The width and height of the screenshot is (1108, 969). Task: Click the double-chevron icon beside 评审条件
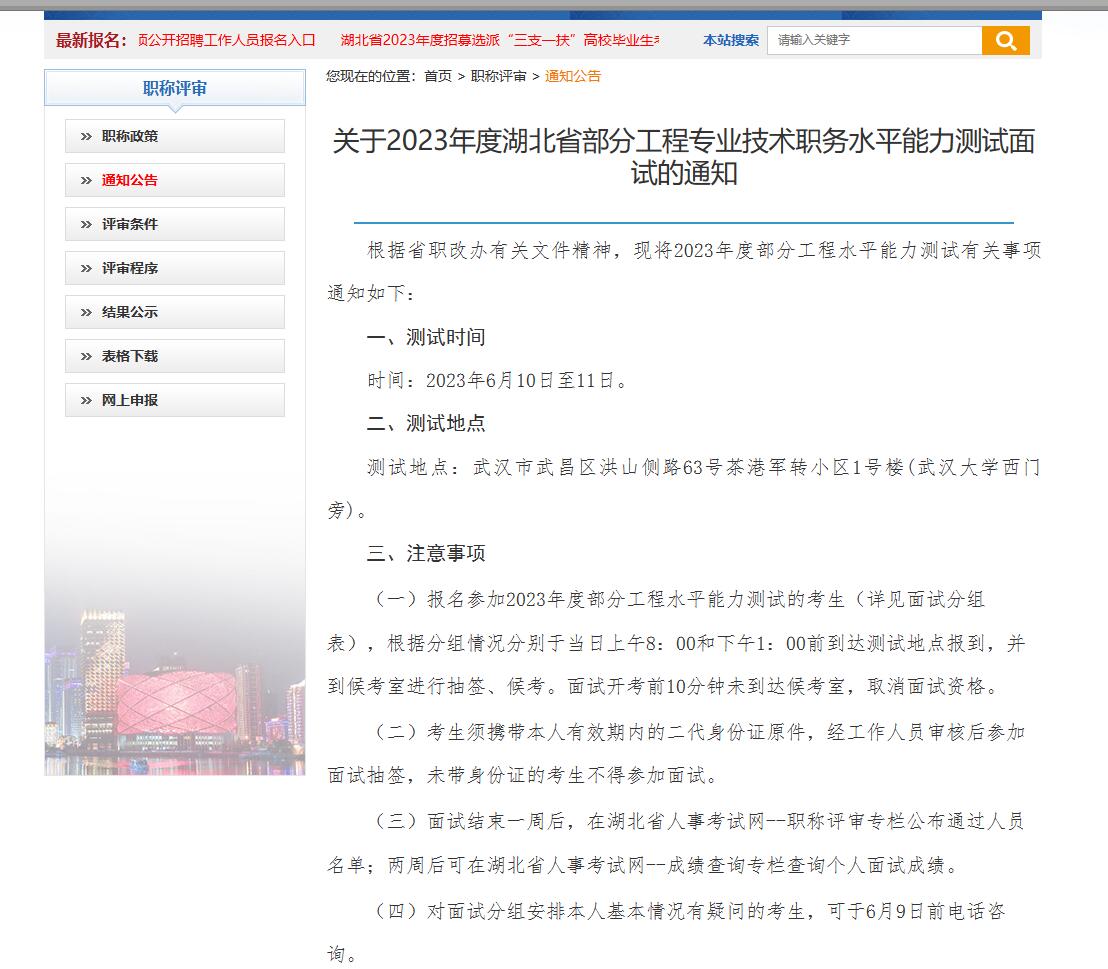(x=86, y=225)
